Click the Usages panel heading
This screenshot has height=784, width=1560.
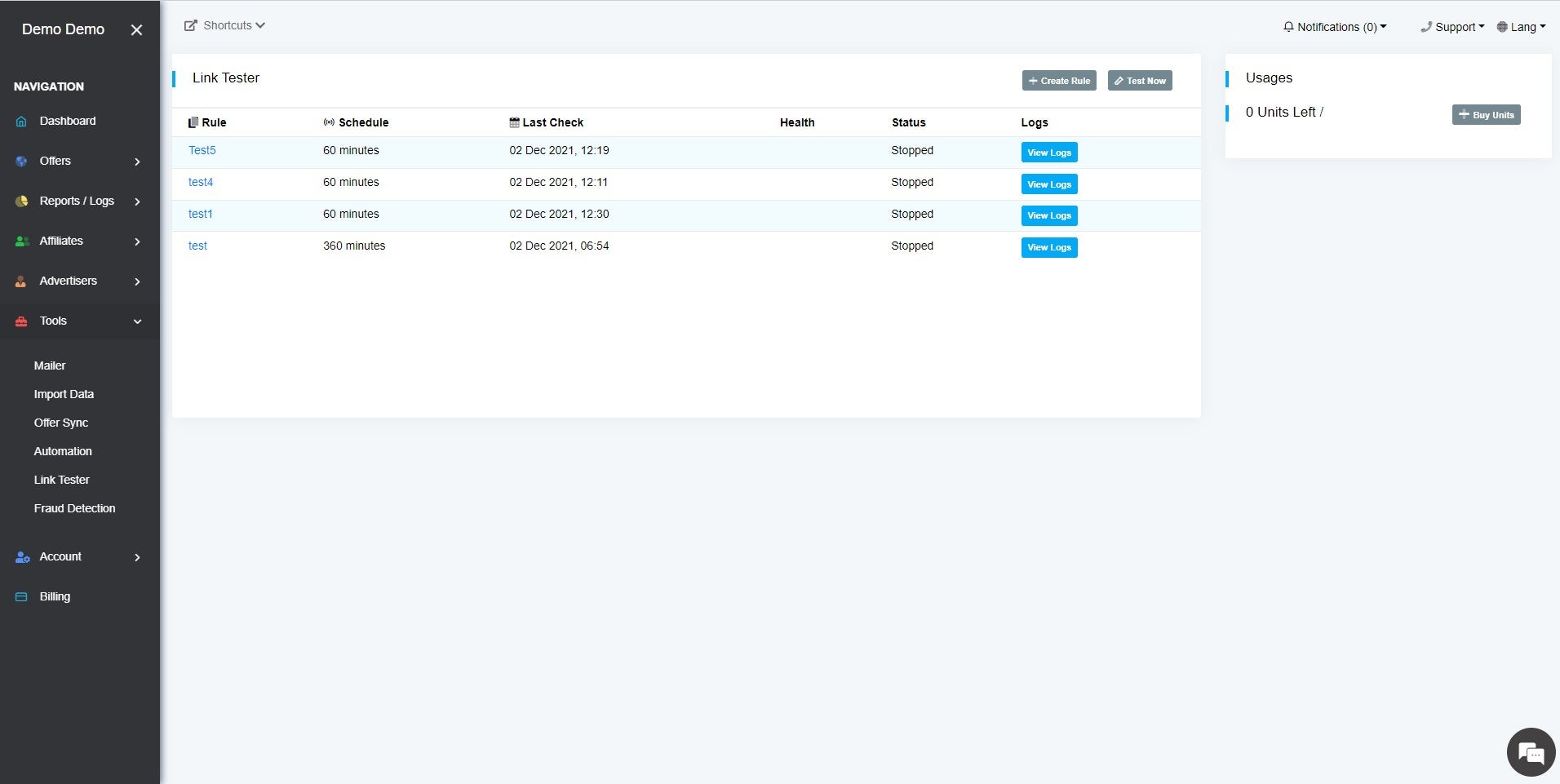pyautogui.click(x=1270, y=78)
